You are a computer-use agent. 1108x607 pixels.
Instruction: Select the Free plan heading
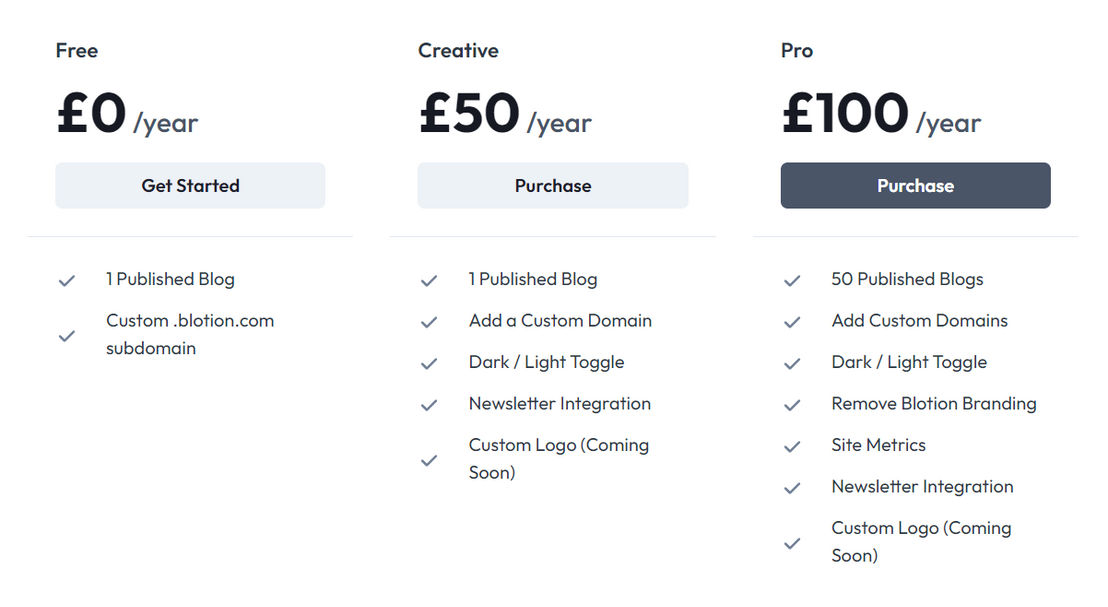(x=77, y=50)
